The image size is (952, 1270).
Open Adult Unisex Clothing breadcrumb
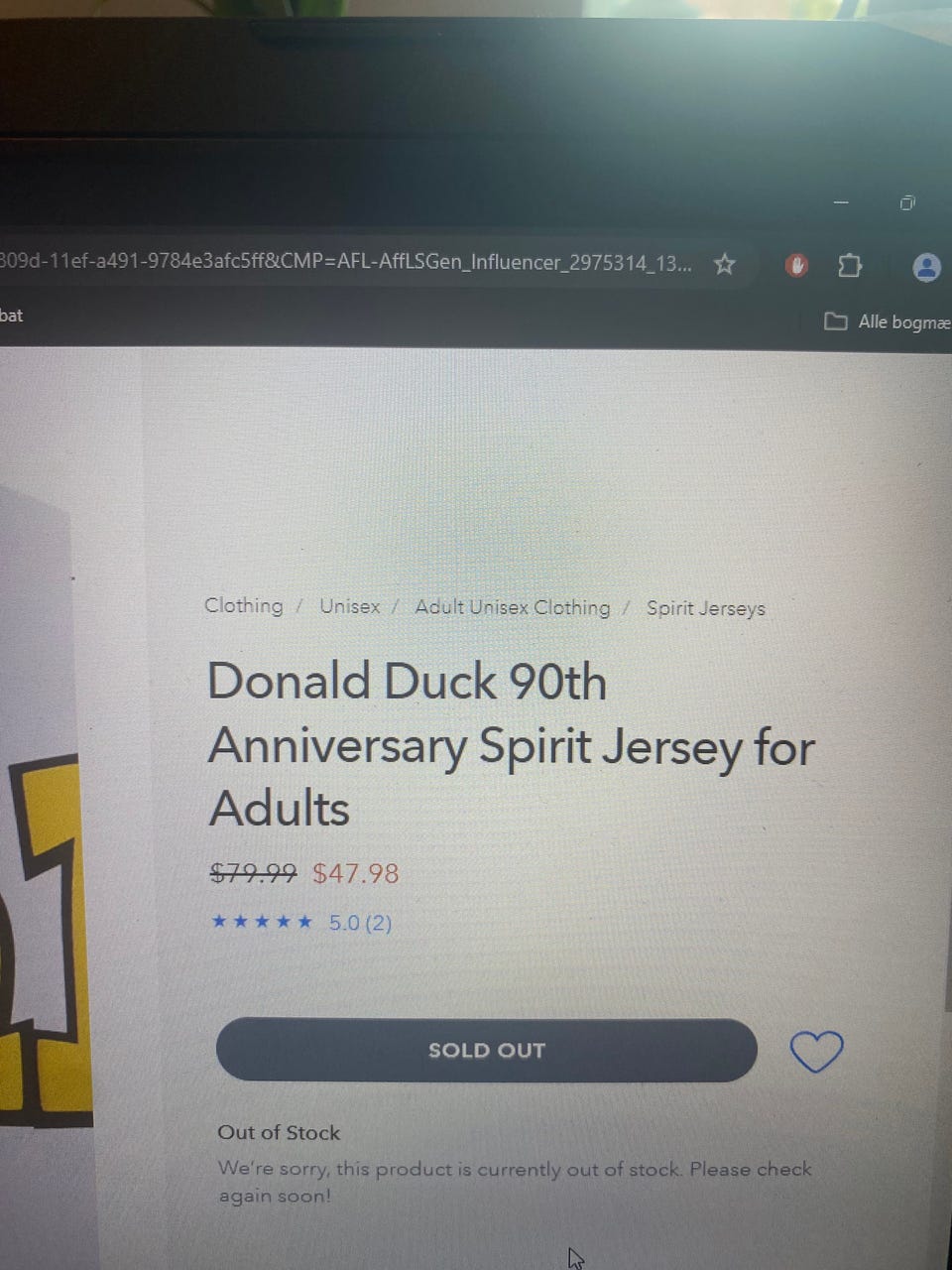pyautogui.click(x=513, y=607)
